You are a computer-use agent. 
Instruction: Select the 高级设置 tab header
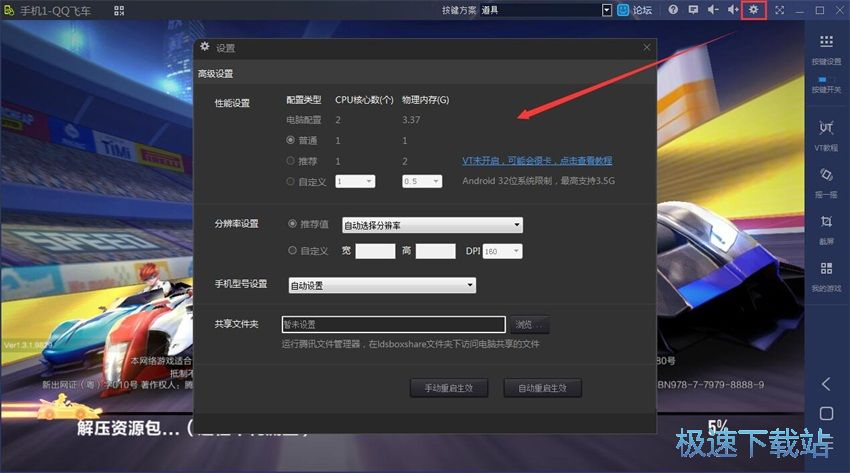[215, 74]
